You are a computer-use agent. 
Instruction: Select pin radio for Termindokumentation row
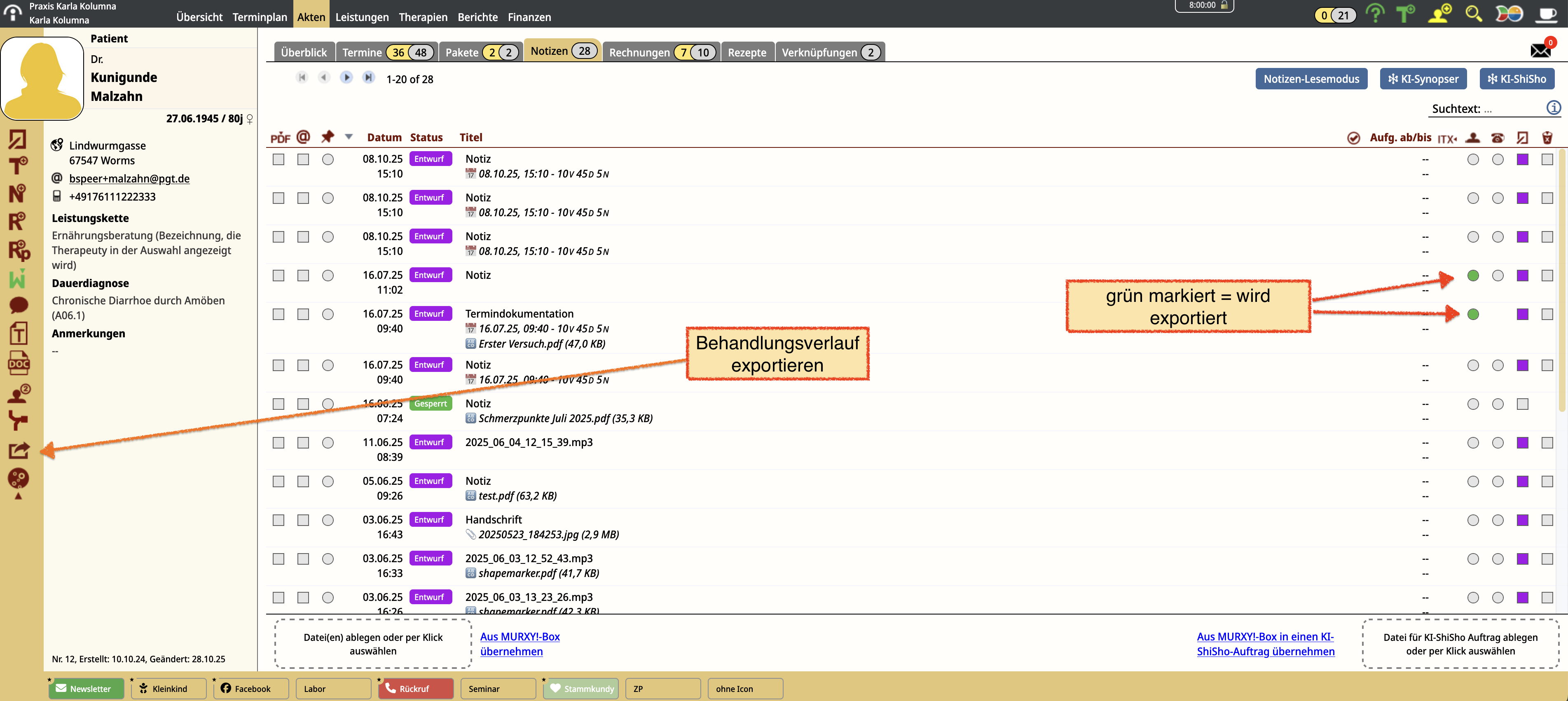pyautogui.click(x=328, y=315)
